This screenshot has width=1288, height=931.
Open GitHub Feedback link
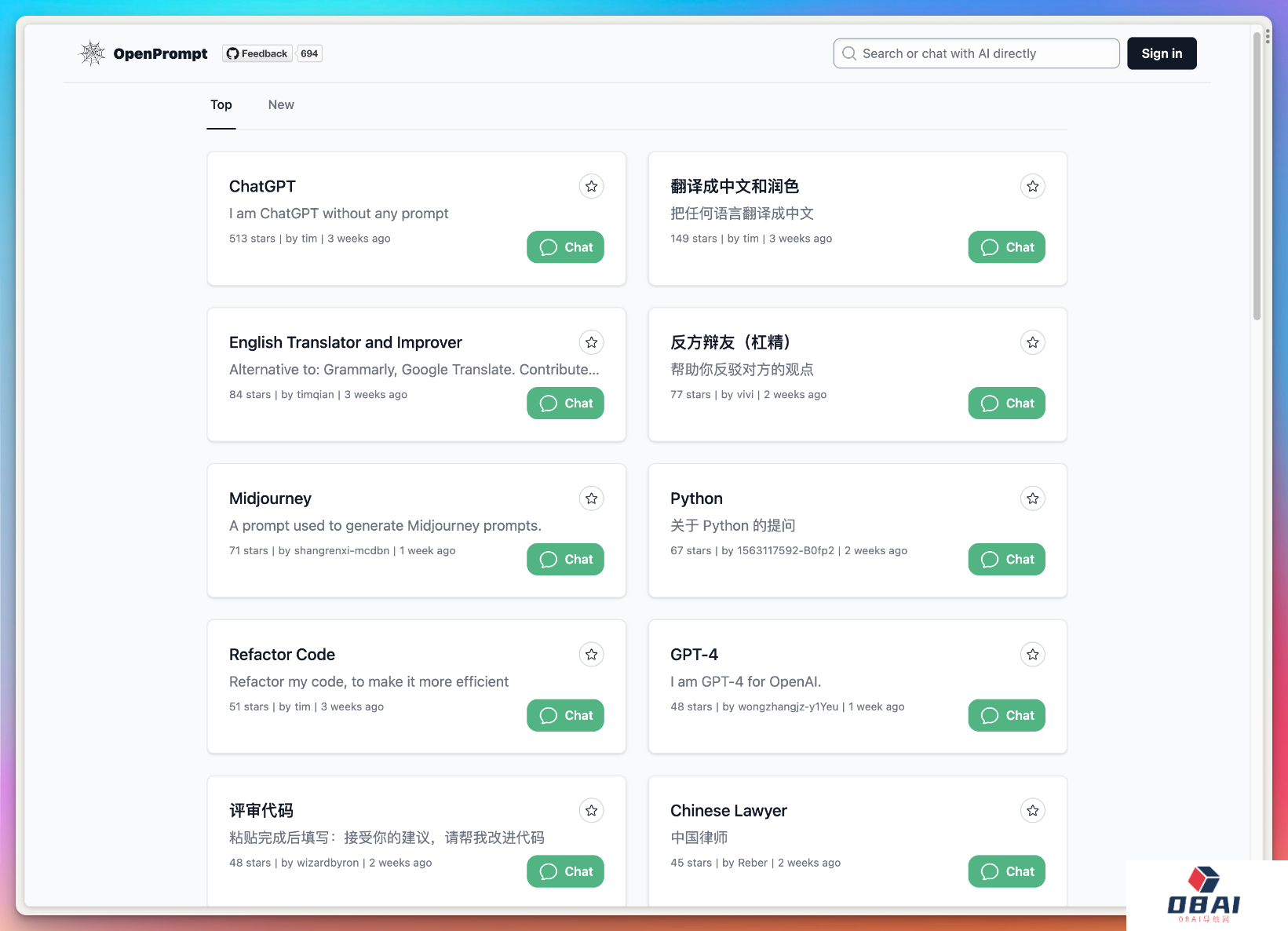(x=257, y=53)
